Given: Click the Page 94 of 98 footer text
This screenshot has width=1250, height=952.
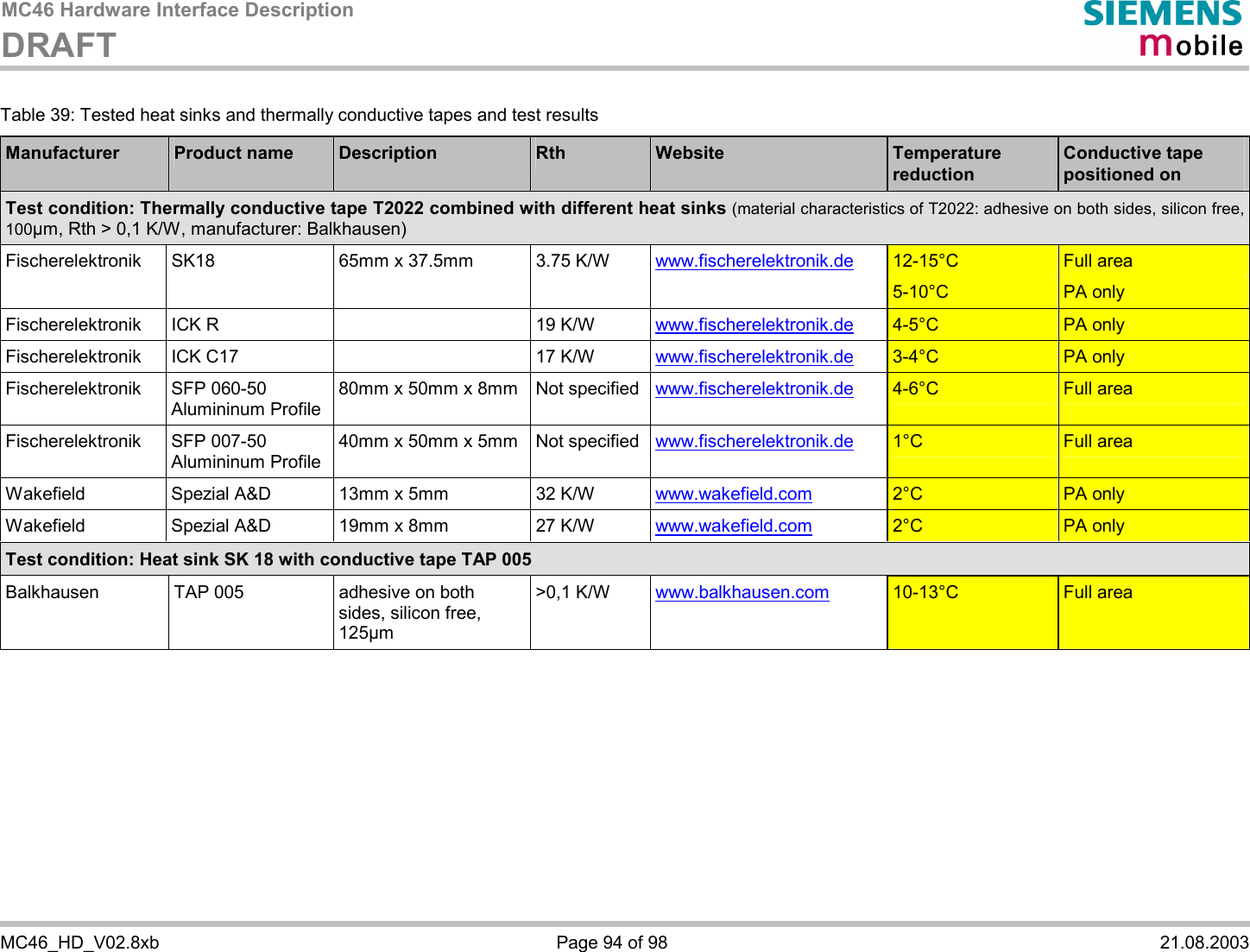Looking at the screenshot, I should click(x=612, y=943).
